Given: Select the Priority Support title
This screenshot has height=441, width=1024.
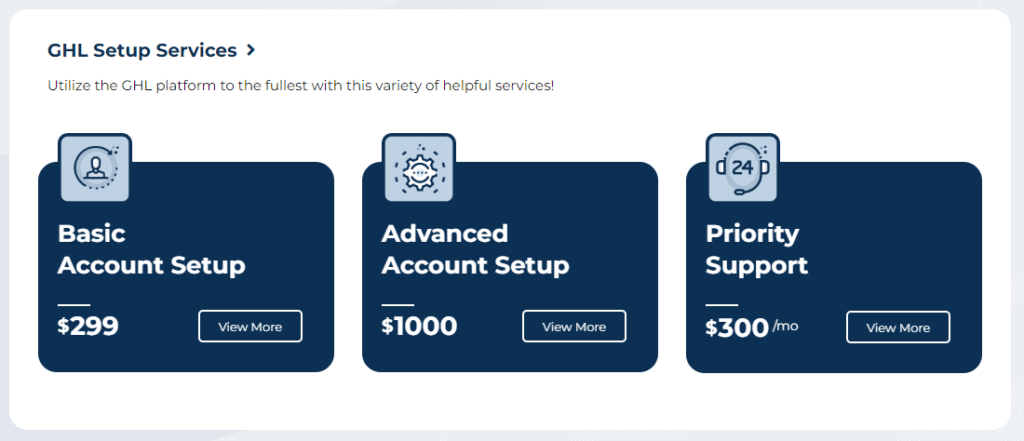Looking at the screenshot, I should [756, 250].
